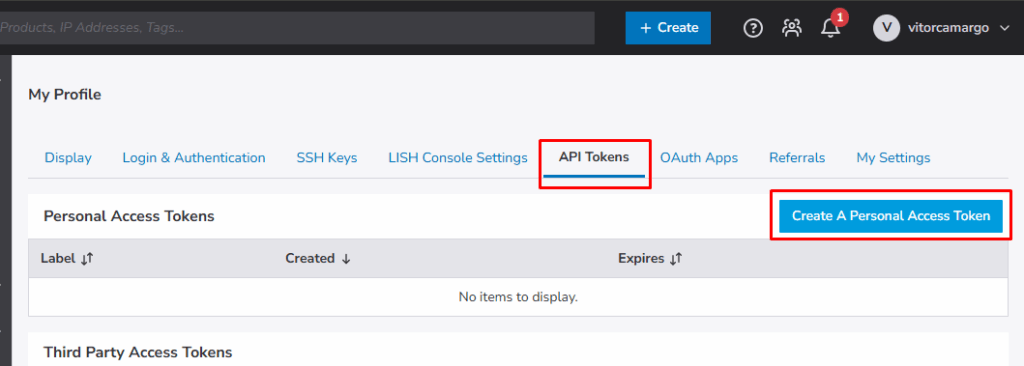The width and height of the screenshot is (1024, 366).
Task: Switch to the Display tab
Action: [68, 158]
